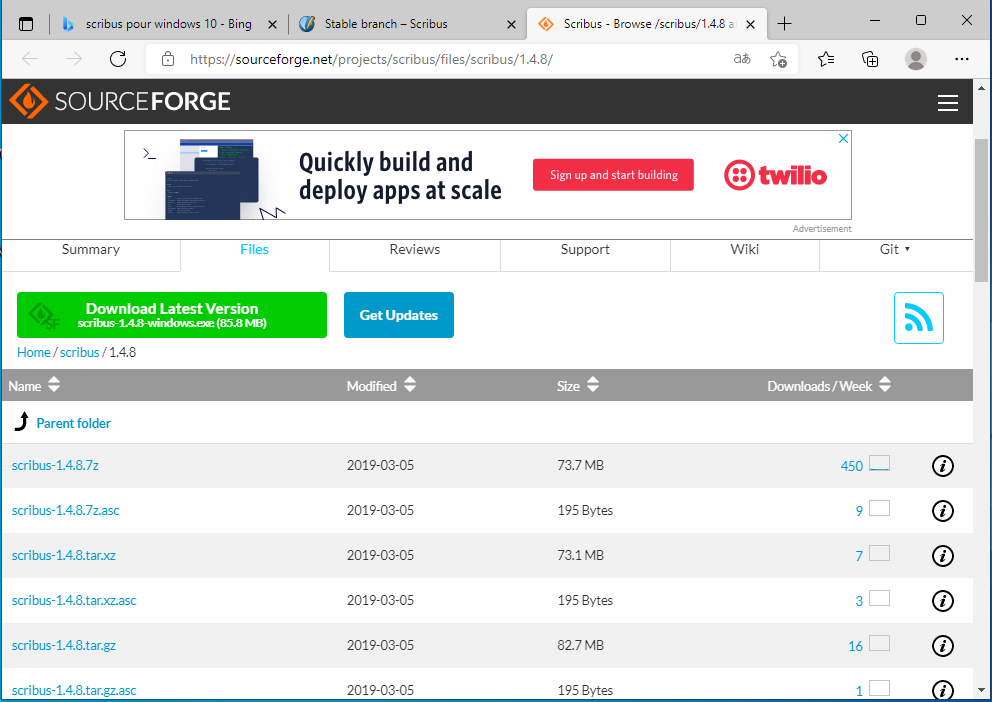Screen dimensions: 992x702
Task: Show info for scribus-1.4.8.tar.xz
Action: pyautogui.click(x=943, y=556)
